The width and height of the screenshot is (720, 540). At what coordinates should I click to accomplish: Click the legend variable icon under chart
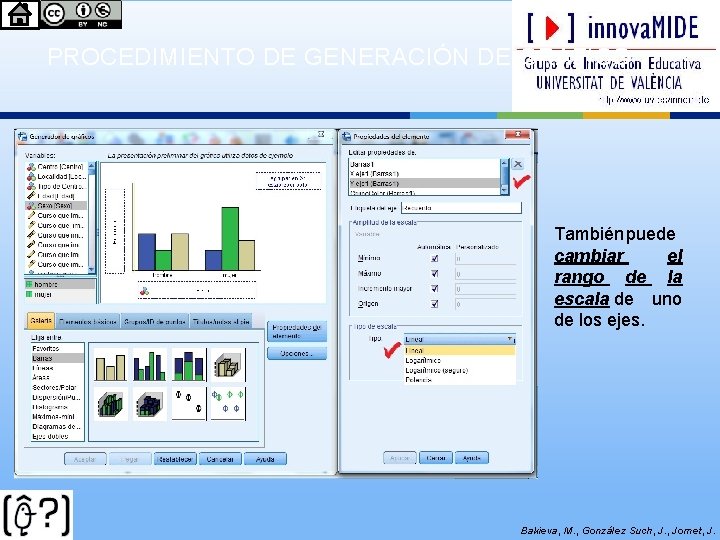point(144,291)
